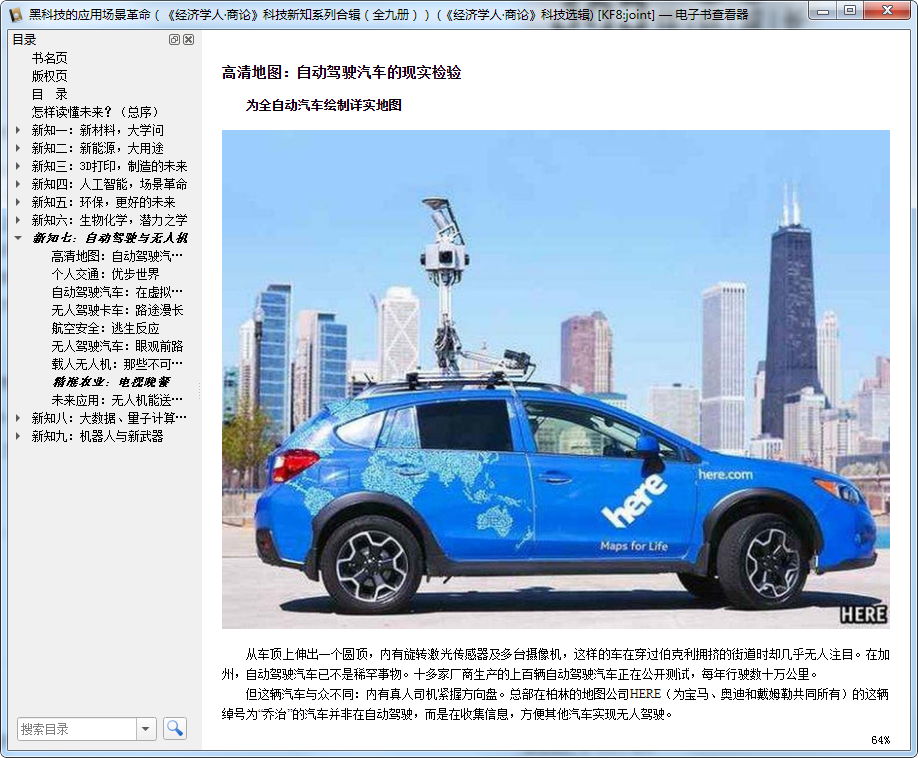This screenshot has width=918, height=758.
Task: Expand 新知六：生物化学 section arrow
Action: point(18,220)
